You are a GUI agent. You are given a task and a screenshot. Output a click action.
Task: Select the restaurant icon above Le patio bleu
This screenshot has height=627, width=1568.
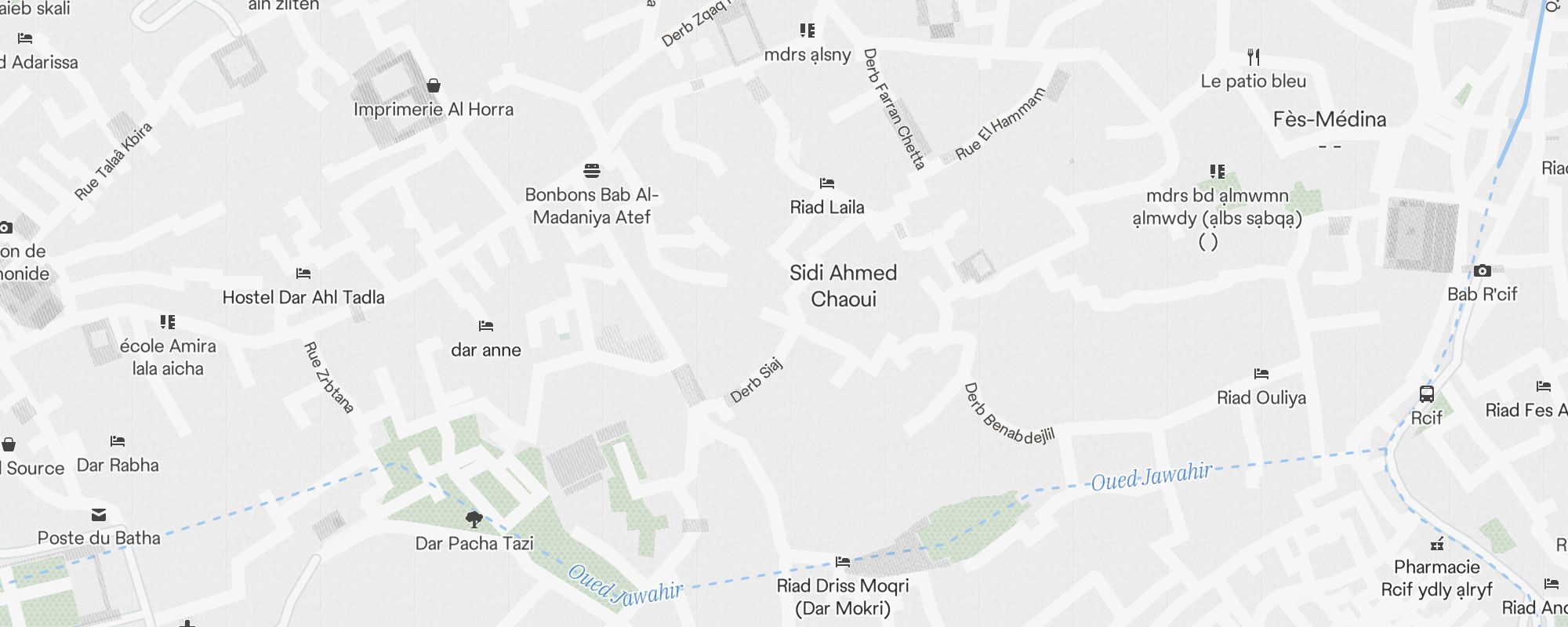1254,57
